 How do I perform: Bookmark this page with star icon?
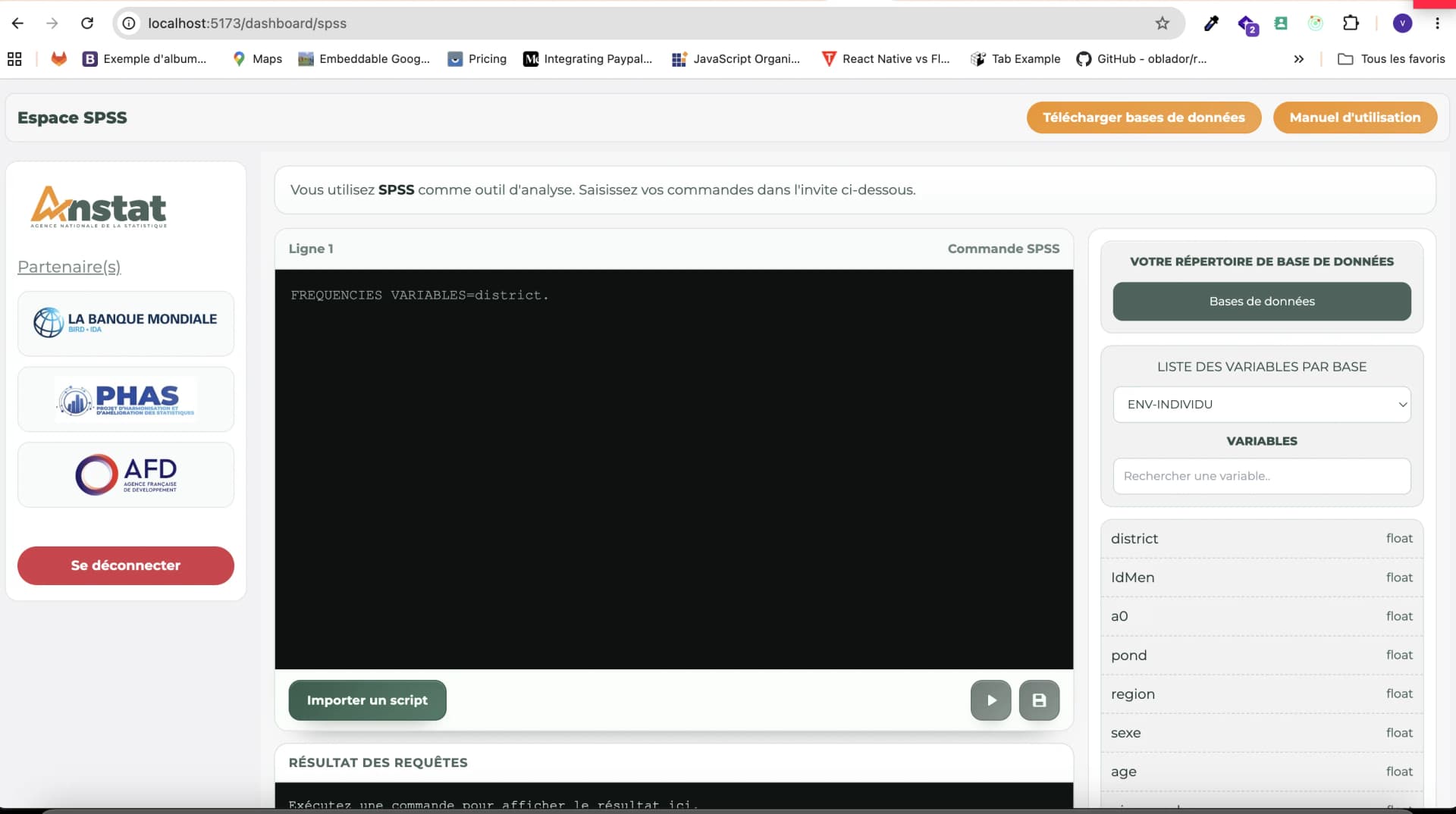pos(1162,23)
